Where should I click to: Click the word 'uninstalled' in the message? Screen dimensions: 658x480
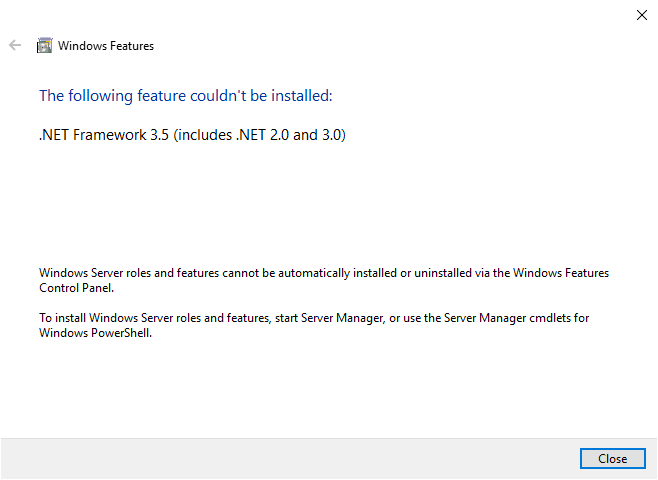tap(443, 273)
